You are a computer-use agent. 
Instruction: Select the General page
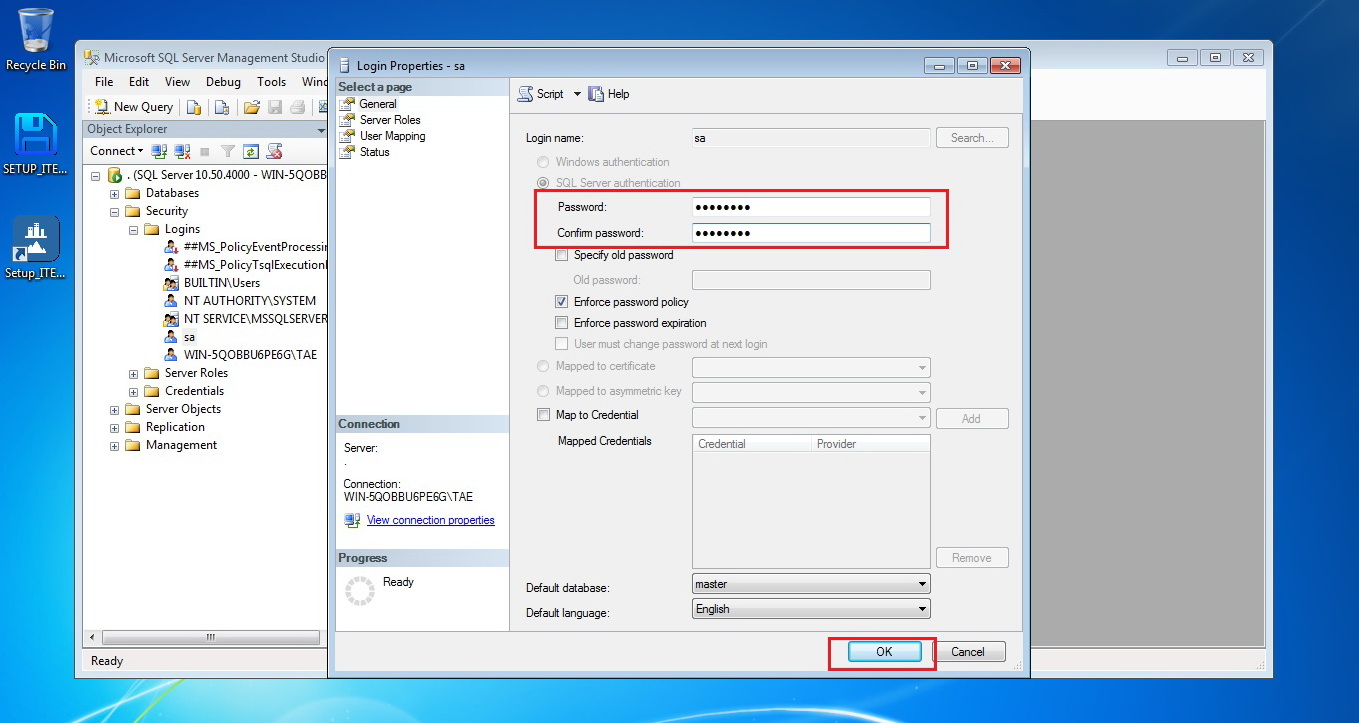click(x=378, y=104)
